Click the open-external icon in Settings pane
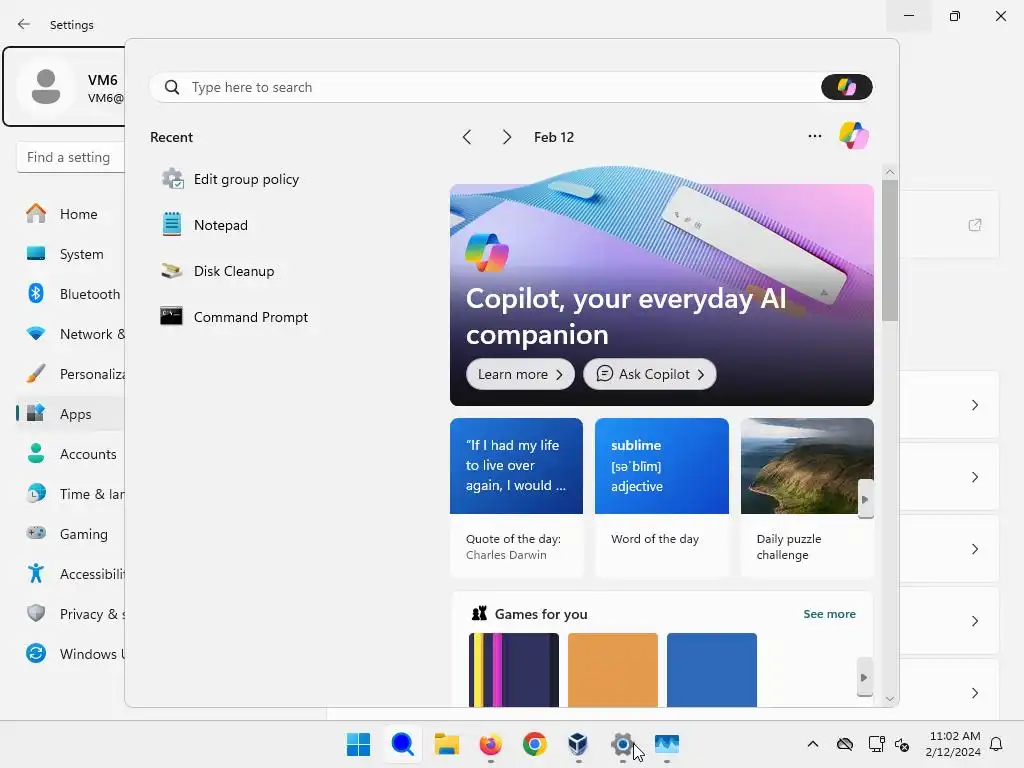Screen dimensions: 1024x768 975,225
